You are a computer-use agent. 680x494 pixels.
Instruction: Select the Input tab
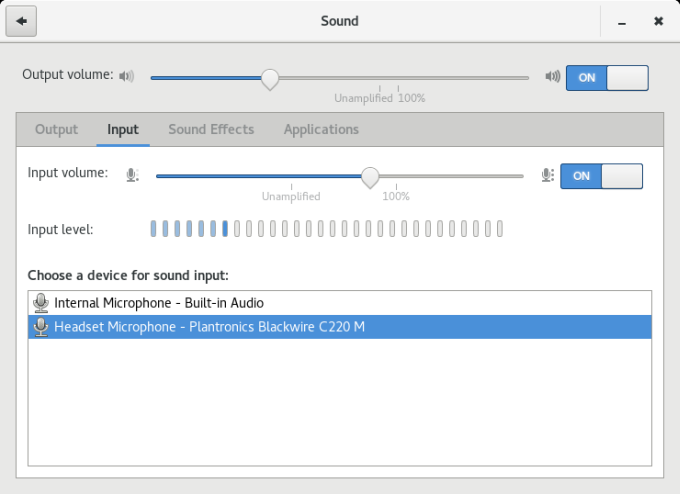123,129
